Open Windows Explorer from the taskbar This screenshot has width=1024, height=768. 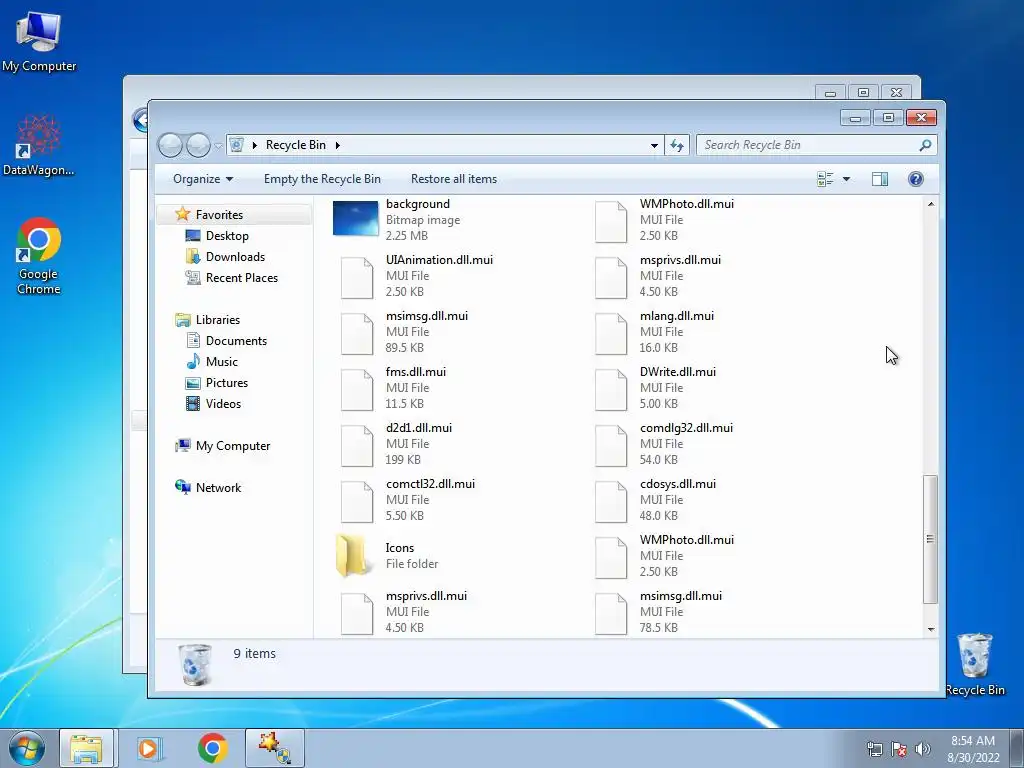point(86,748)
